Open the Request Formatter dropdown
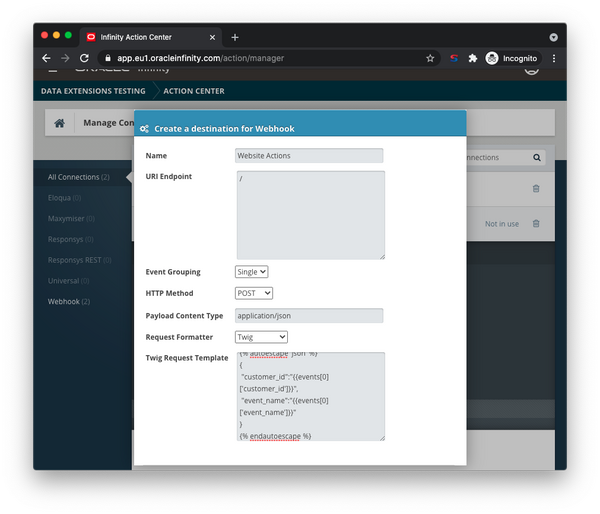Image resolution: width=600 pixels, height=514 pixels. point(261,337)
